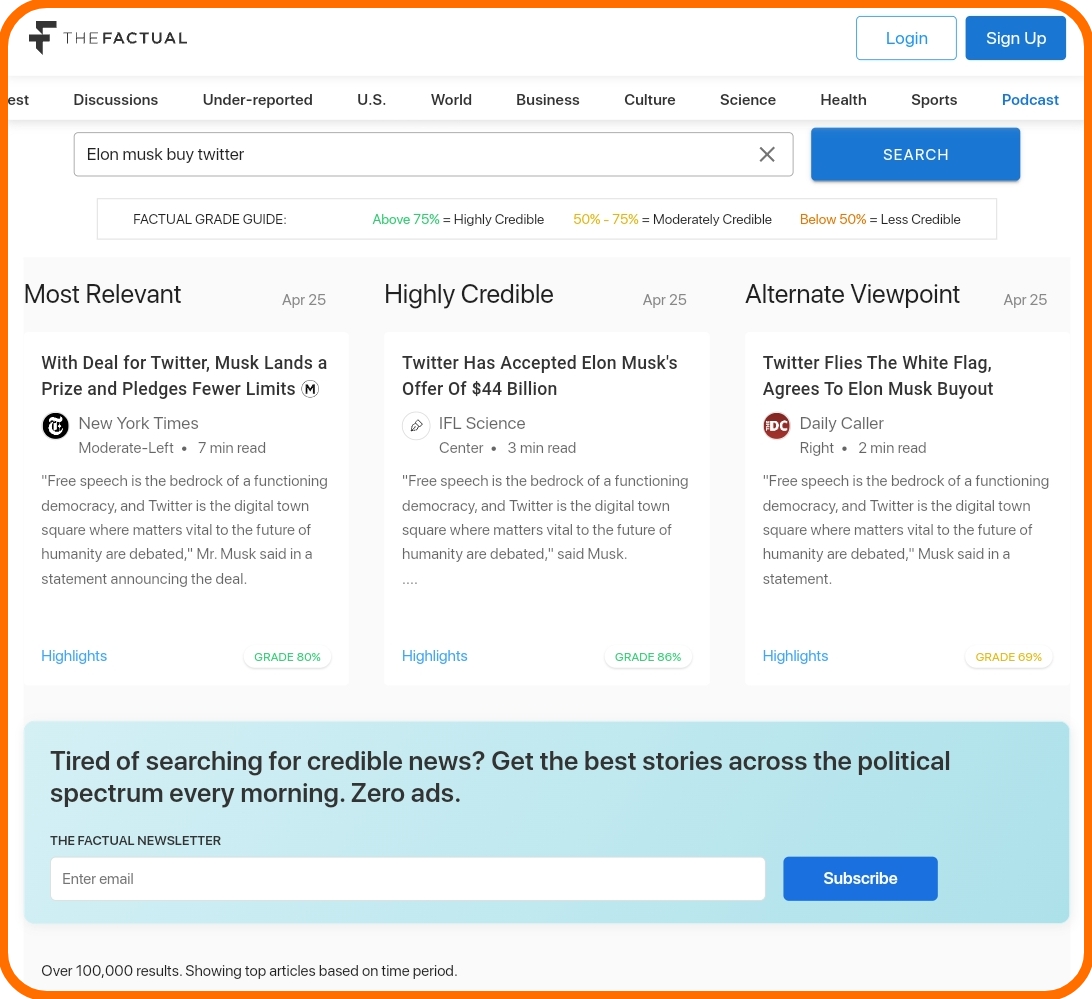Screen dimensions: 1092x999
Task: Click the 'Highly Credible' column heading
Action: [x=469, y=295]
